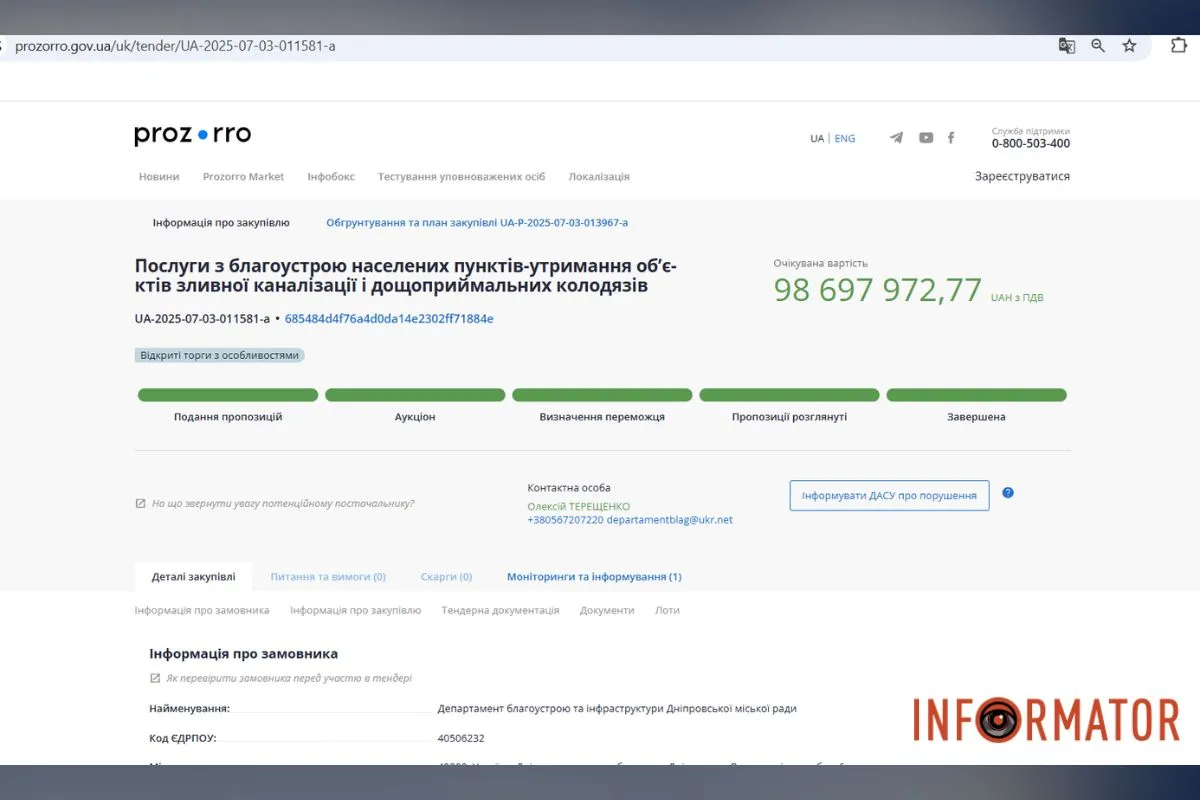Click Зареєструватися link
Screen dimensions: 1200x800
click(1022, 176)
